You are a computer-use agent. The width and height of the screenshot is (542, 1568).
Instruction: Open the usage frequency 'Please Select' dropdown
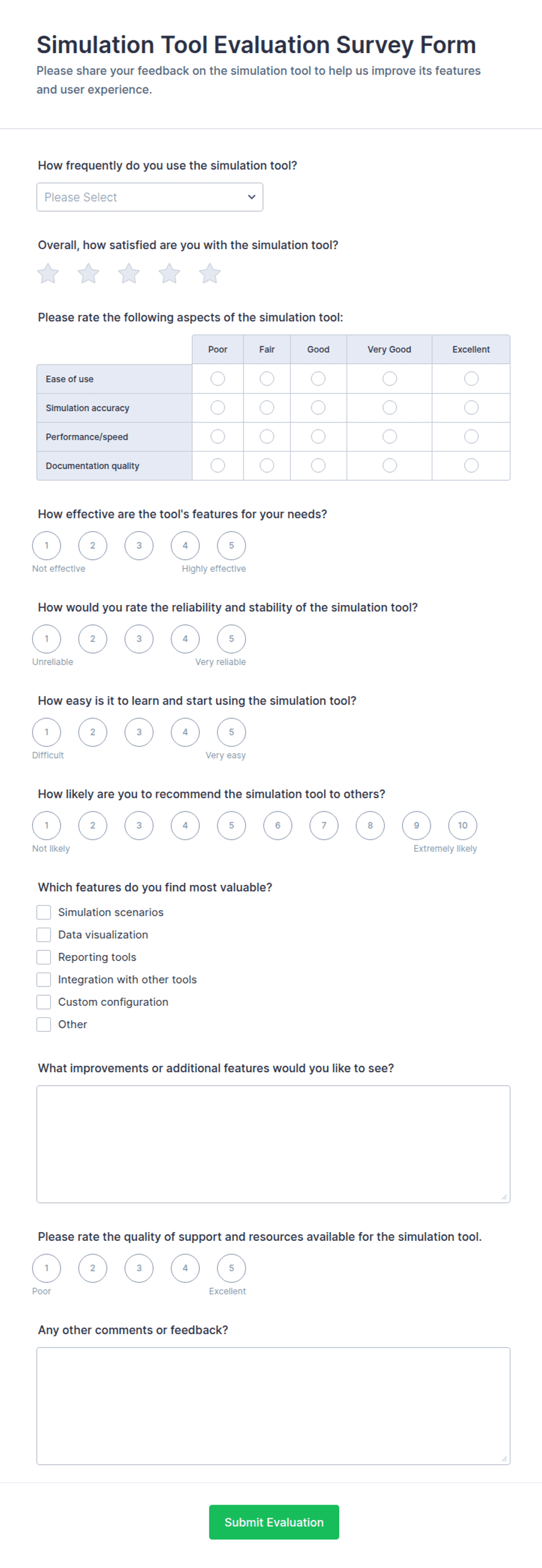150,197
